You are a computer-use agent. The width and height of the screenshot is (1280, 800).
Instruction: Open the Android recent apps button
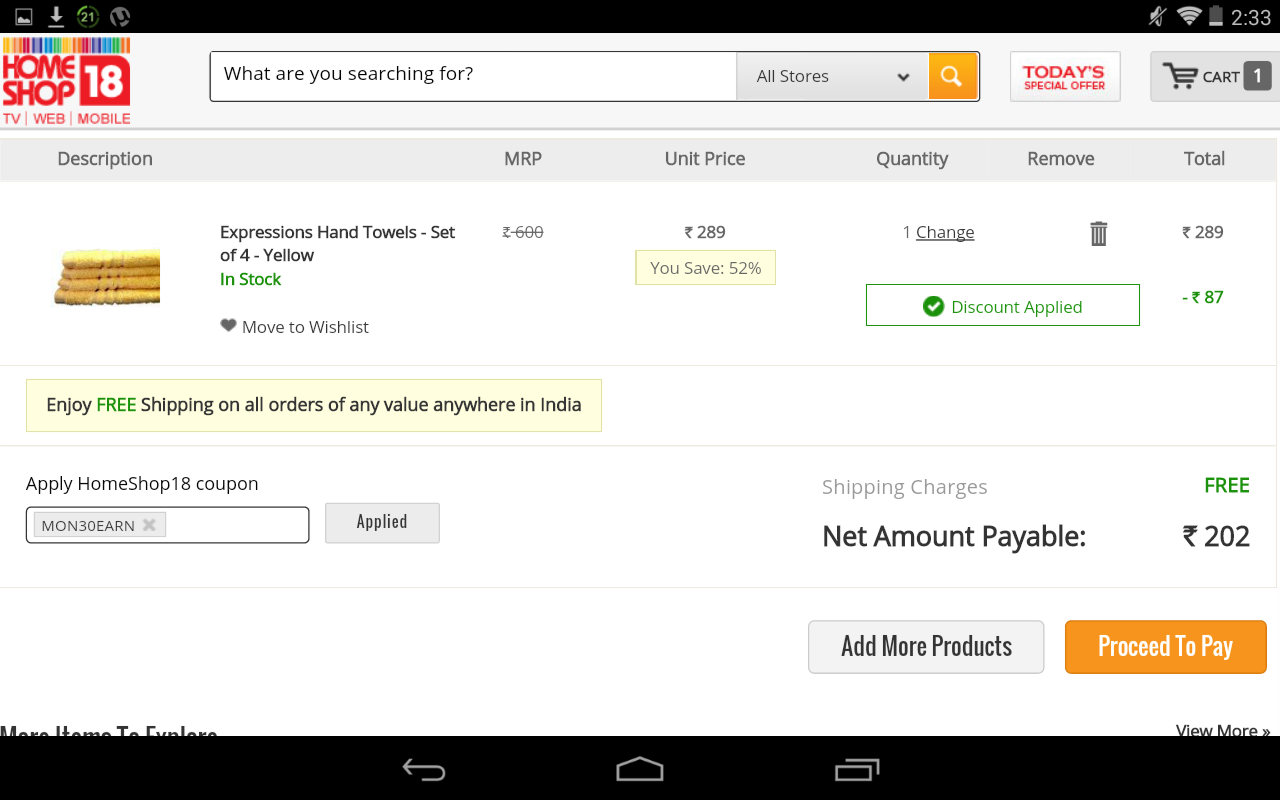pyautogui.click(x=856, y=769)
